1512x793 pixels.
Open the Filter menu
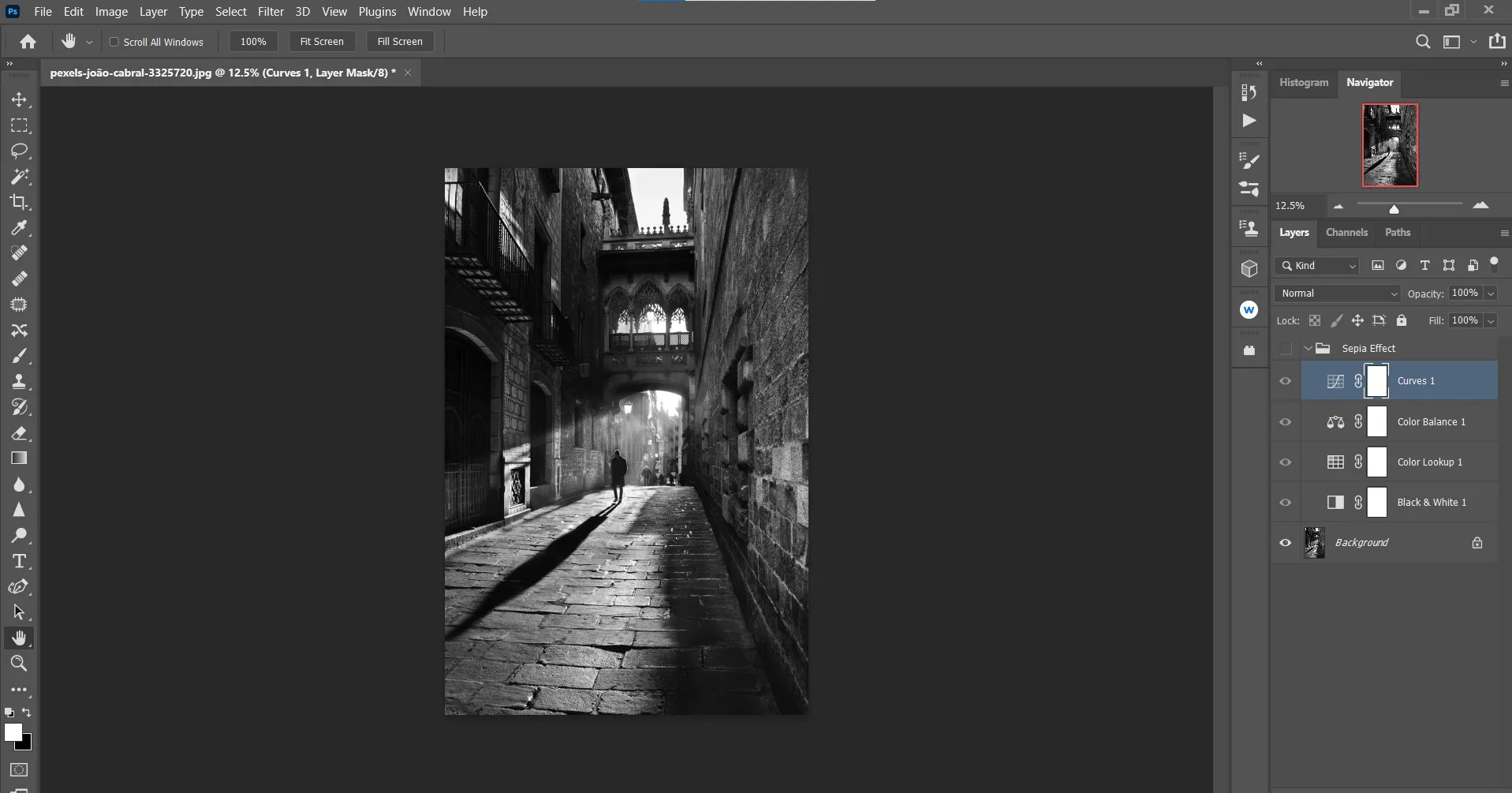271,11
